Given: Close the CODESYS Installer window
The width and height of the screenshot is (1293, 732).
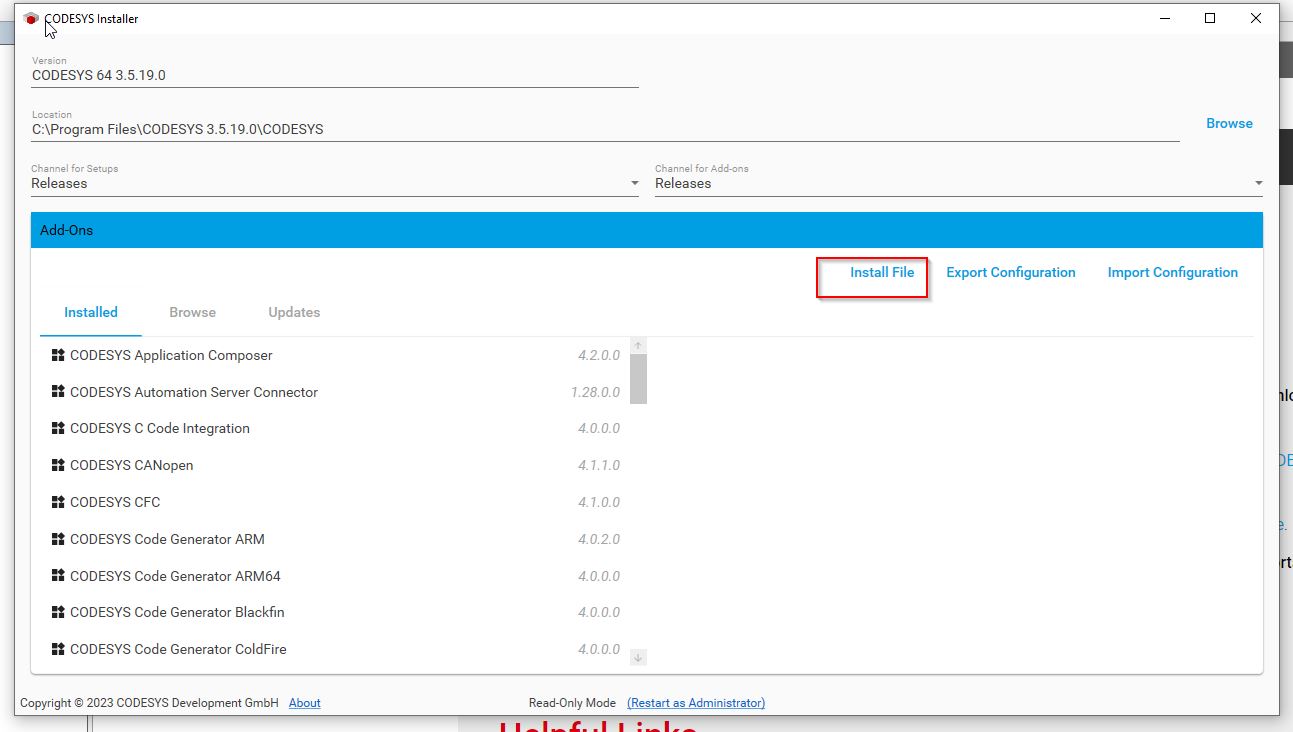Looking at the screenshot, I should tap(1256, 18).
